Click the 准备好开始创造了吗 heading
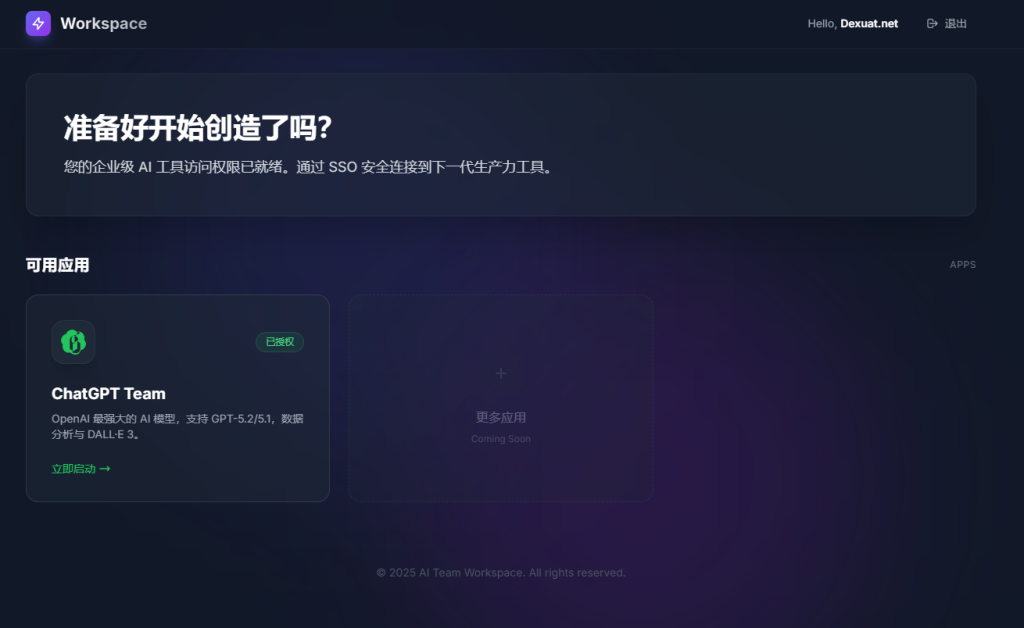Screen dimensions: 1024x628 (x=197, y=128)
